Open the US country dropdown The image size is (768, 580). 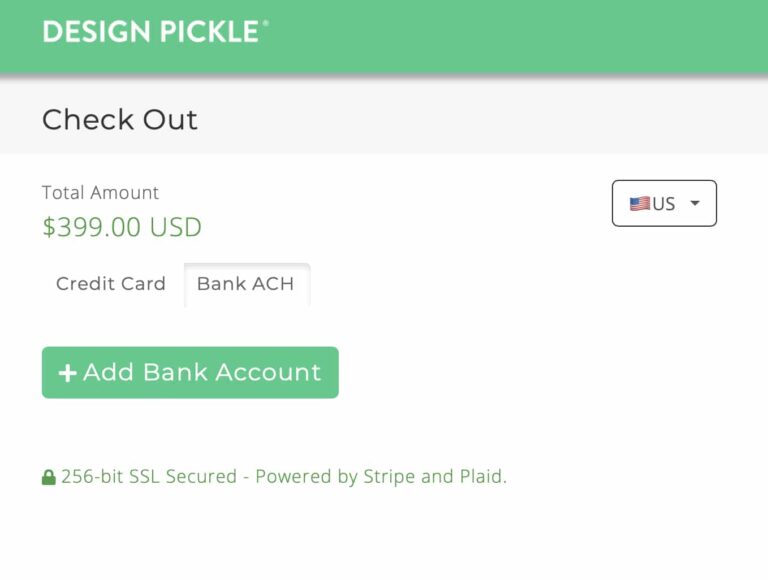click(x=664, y=203)
